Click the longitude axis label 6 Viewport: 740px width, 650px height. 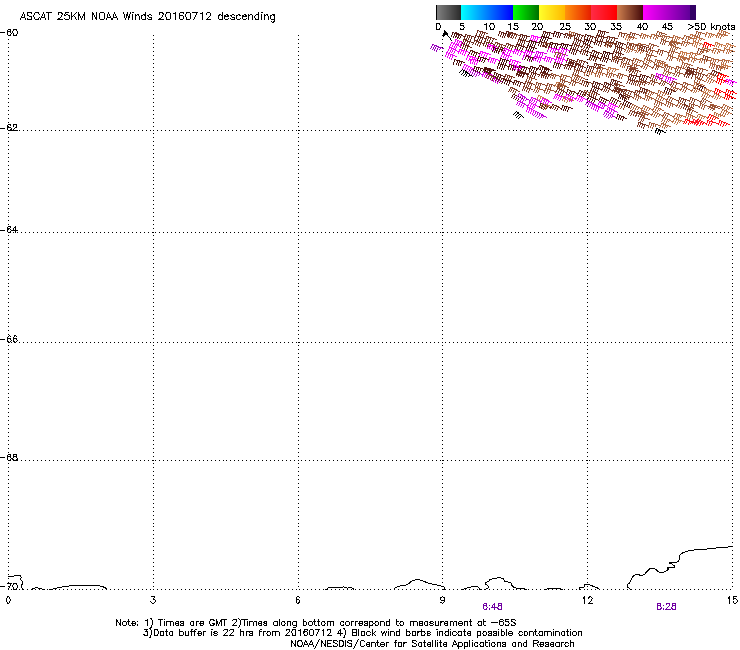(x=298, y=600)
